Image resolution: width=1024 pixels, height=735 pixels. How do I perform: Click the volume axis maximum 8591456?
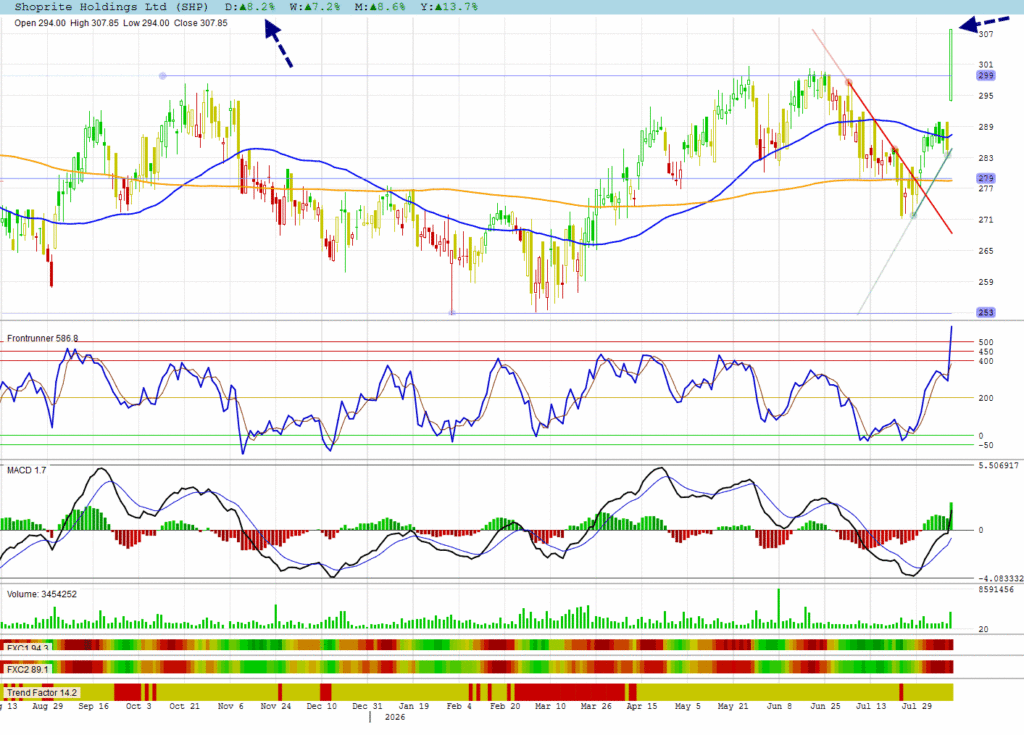coord(996,590)
